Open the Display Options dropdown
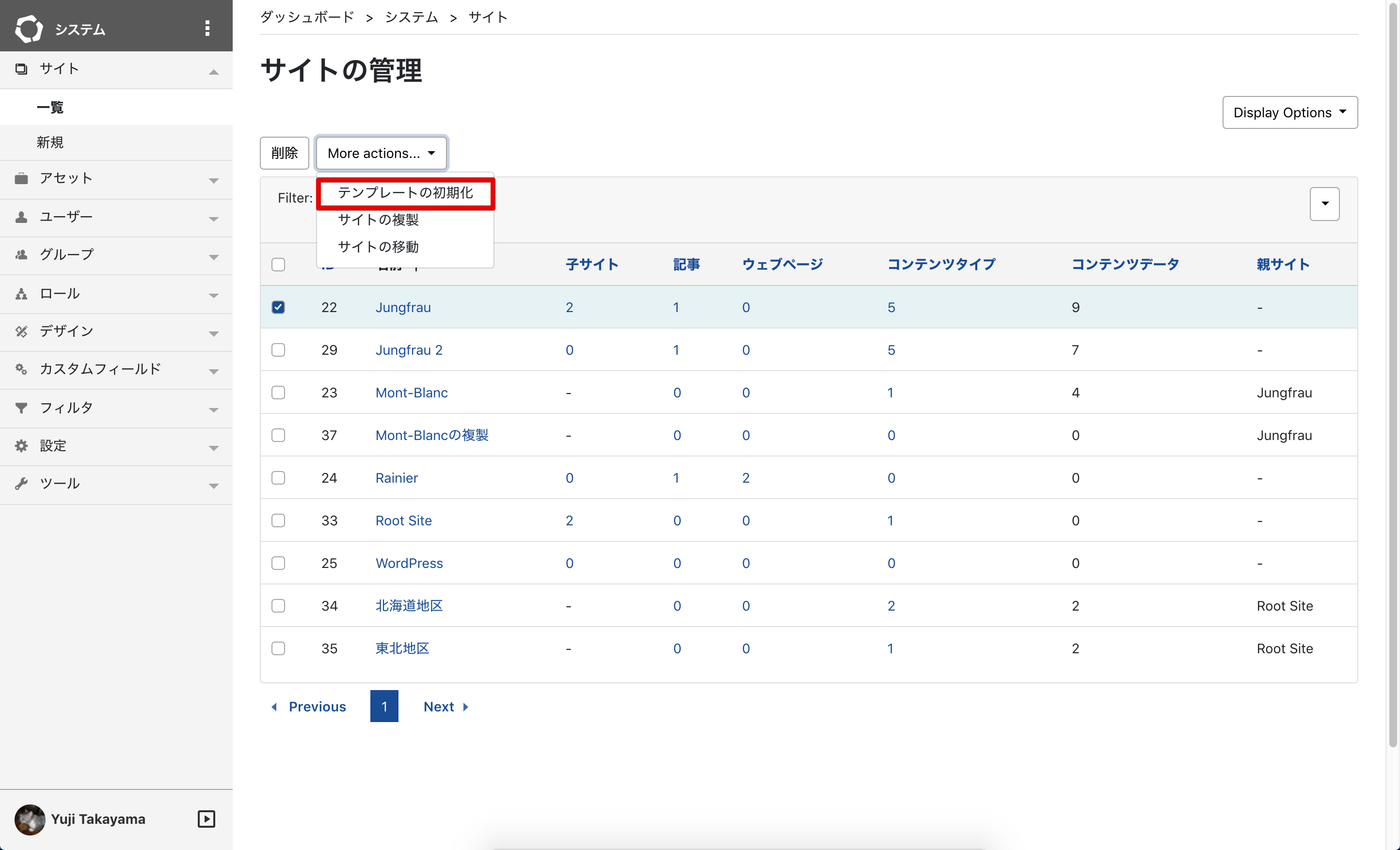 coord(1290,112)
